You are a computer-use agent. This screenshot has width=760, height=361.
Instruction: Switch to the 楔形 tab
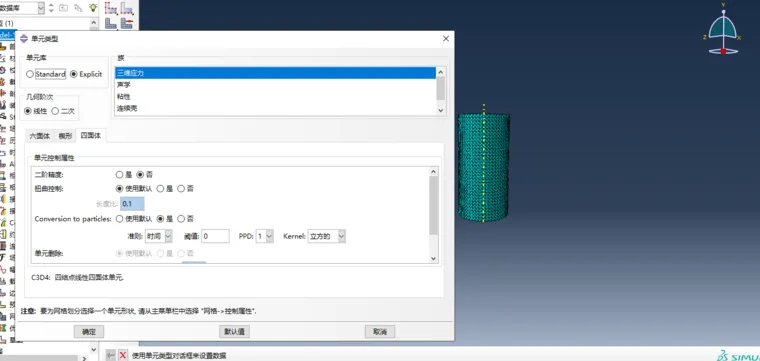point(65,136)
